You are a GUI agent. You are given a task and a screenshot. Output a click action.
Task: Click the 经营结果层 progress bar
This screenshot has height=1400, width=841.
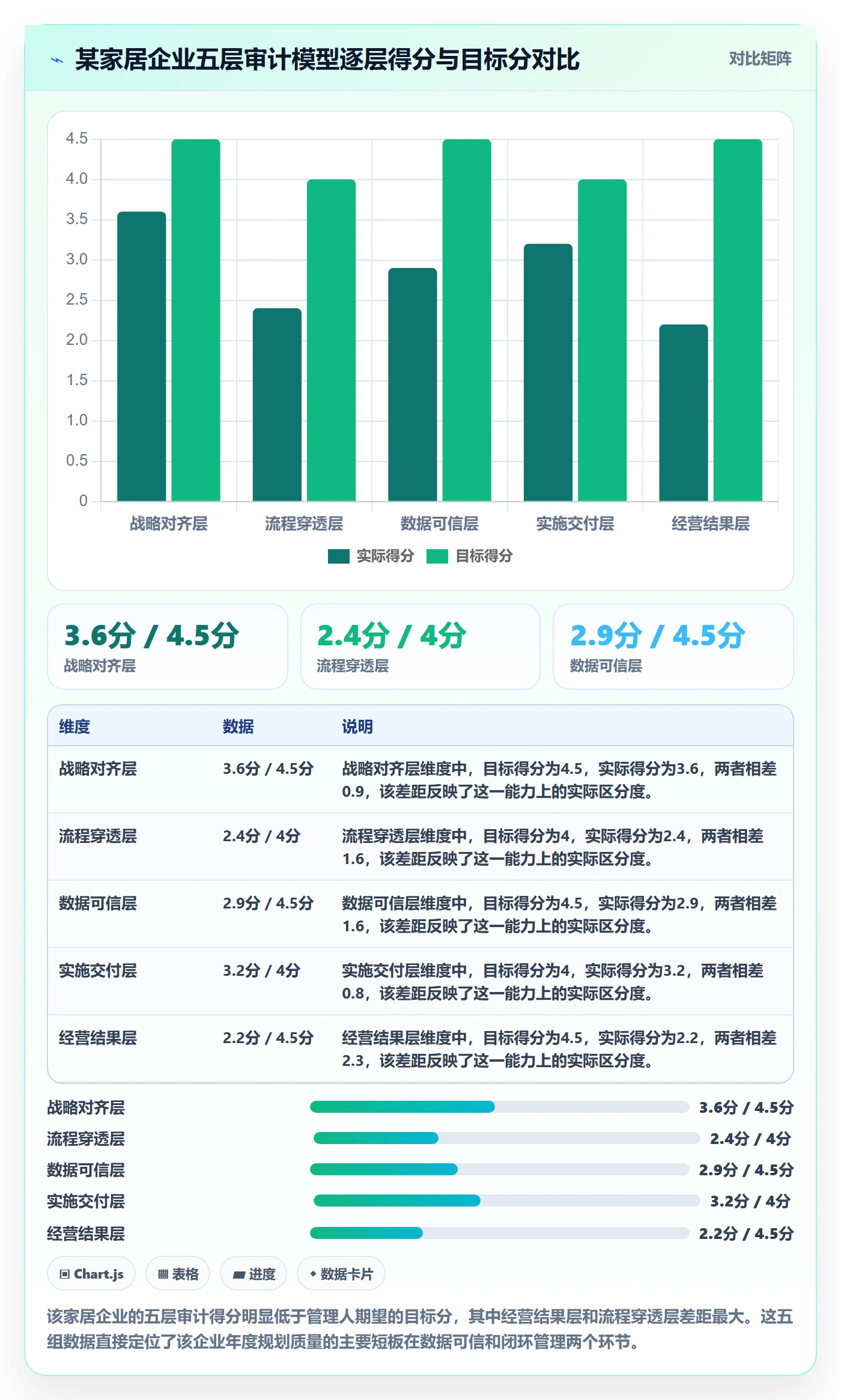point(499,1233)
